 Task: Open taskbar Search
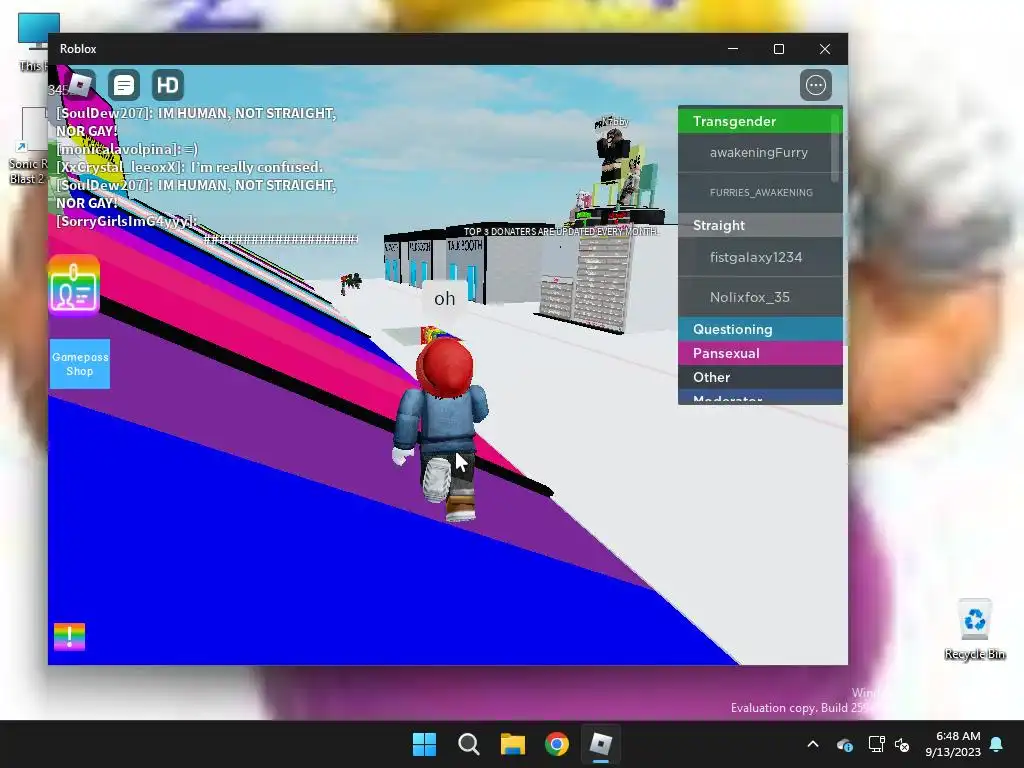pyautogui.click(x=468, y=744)
